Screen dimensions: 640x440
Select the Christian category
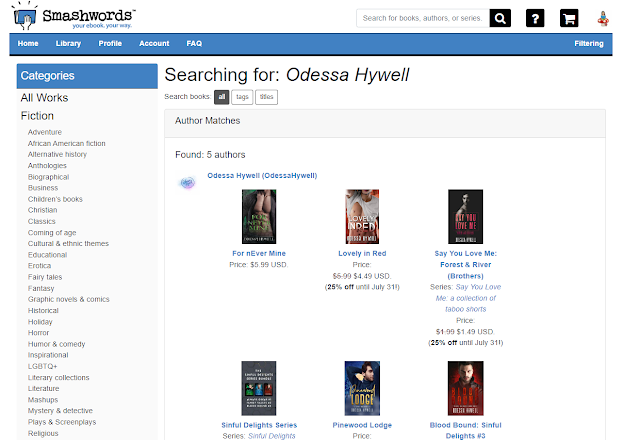pyautogui.click(x=42, y=210)
